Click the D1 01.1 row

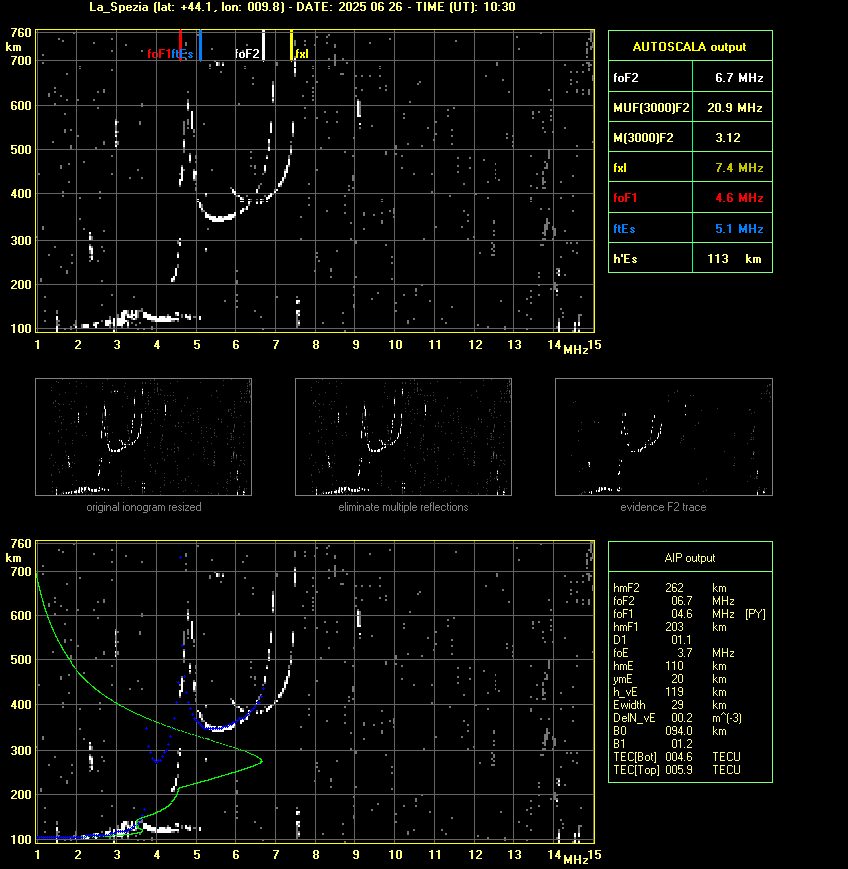tap(652, 640)
